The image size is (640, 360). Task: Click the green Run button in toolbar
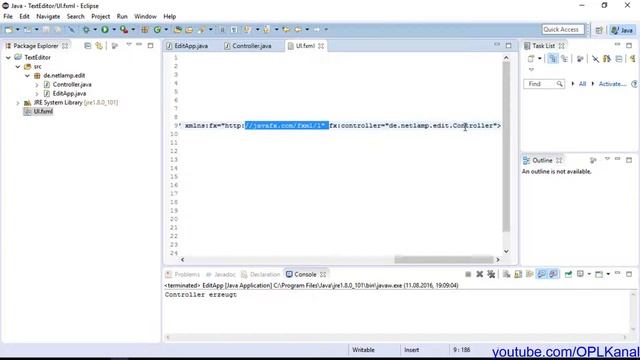pos(105,29)
